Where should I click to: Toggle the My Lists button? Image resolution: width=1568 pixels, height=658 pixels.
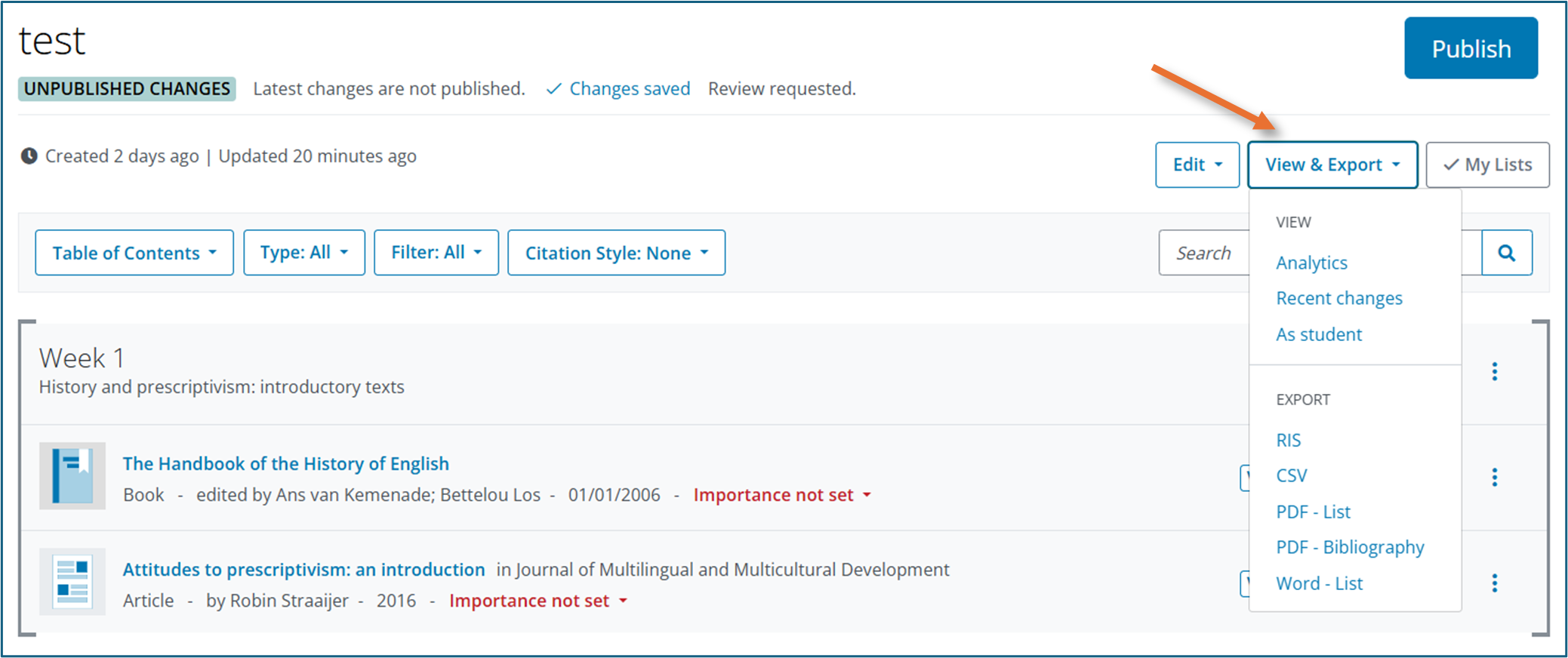(x=1487, y=164)
